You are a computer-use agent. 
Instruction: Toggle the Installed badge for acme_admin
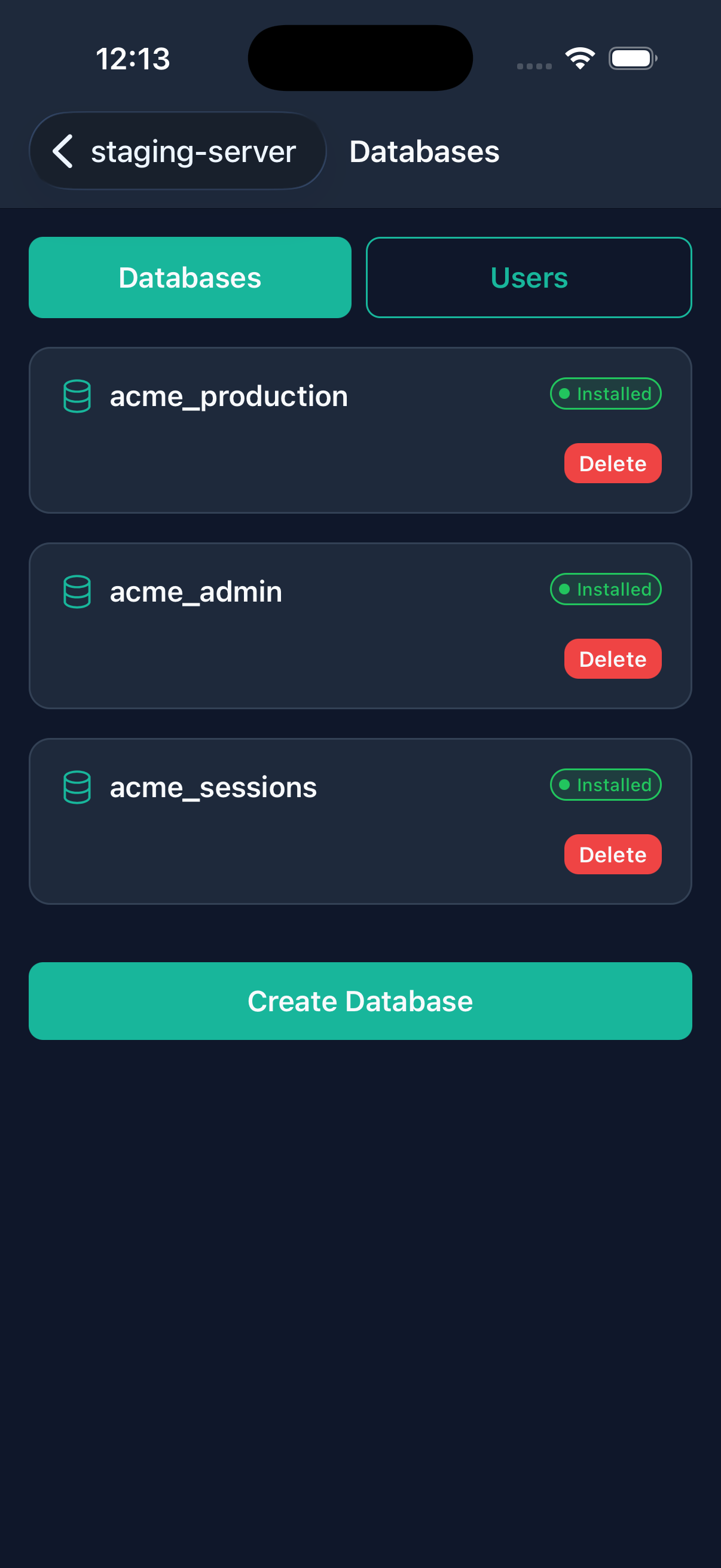[605, 588]
